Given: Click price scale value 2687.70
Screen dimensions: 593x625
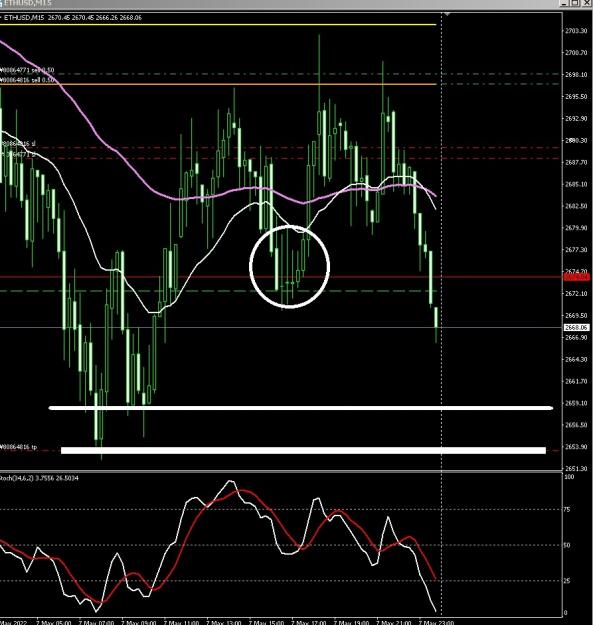Looking at the screenshot, I should (576, 162).
